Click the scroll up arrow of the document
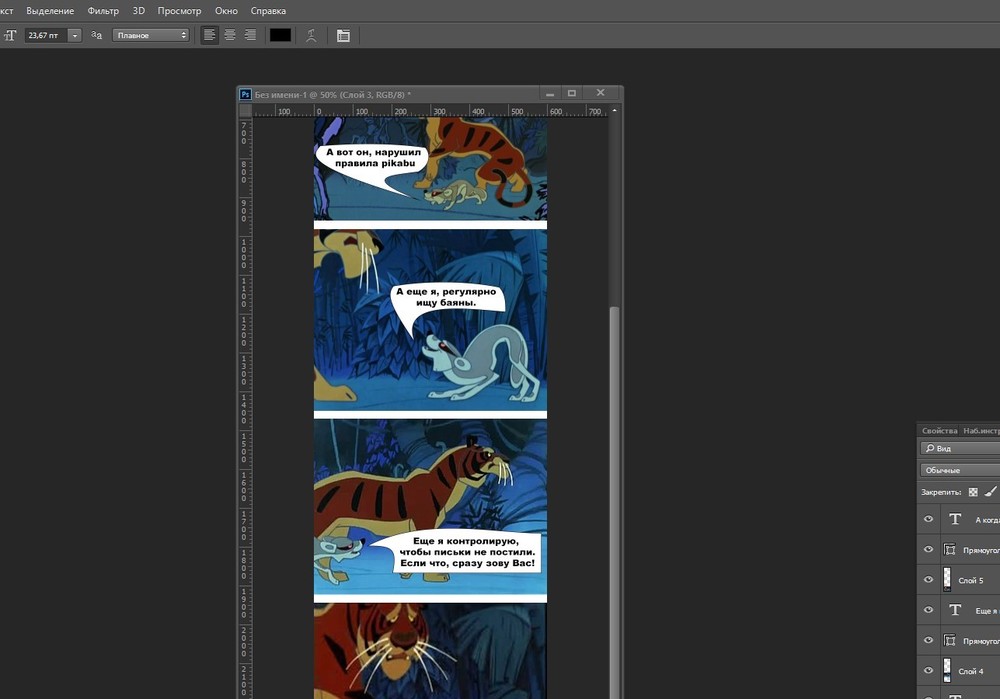The height and width of the screenshot is (699, 1000). point(614,111)
